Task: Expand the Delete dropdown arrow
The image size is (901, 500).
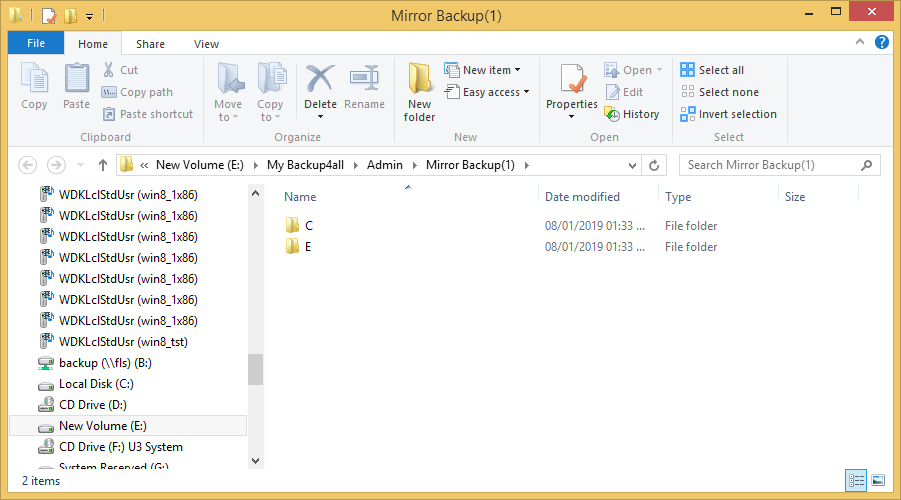Action: coord(320,117)
